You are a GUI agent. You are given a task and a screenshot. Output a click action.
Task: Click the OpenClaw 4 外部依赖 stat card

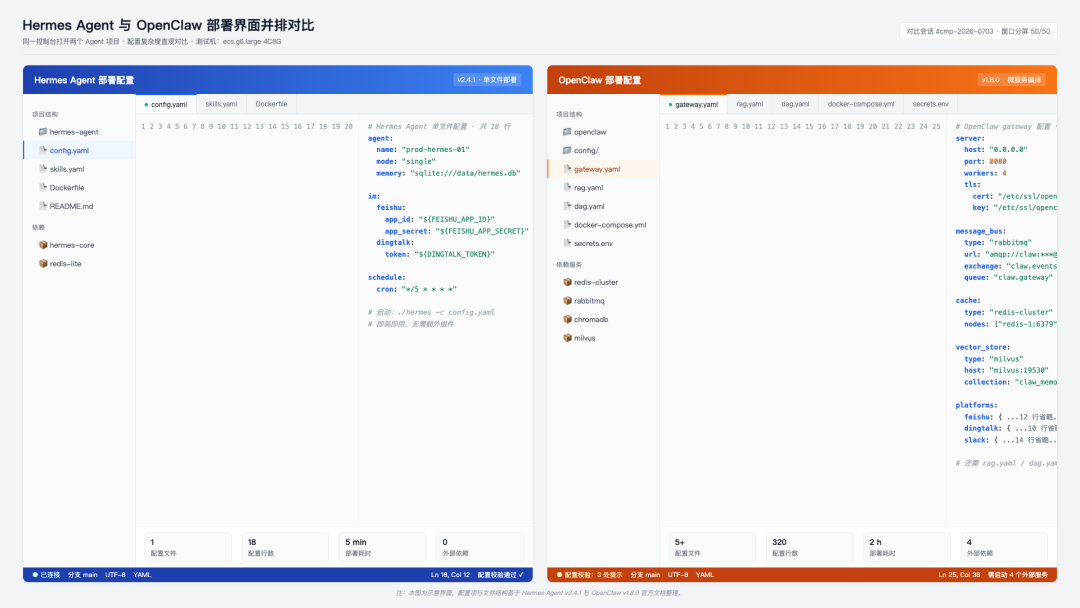(x=1004, y=547)
